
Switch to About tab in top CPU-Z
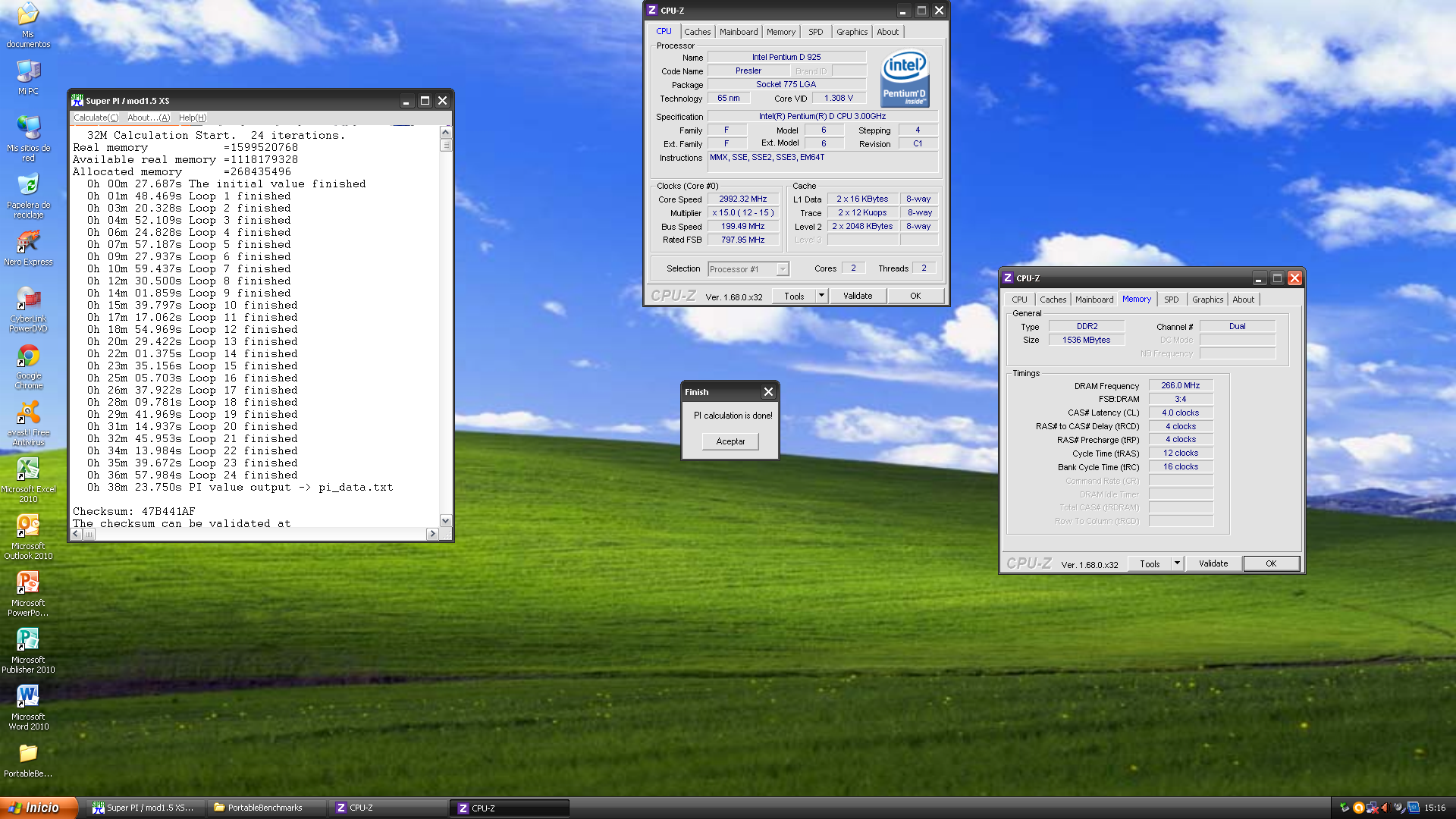[x=887, y=32]
